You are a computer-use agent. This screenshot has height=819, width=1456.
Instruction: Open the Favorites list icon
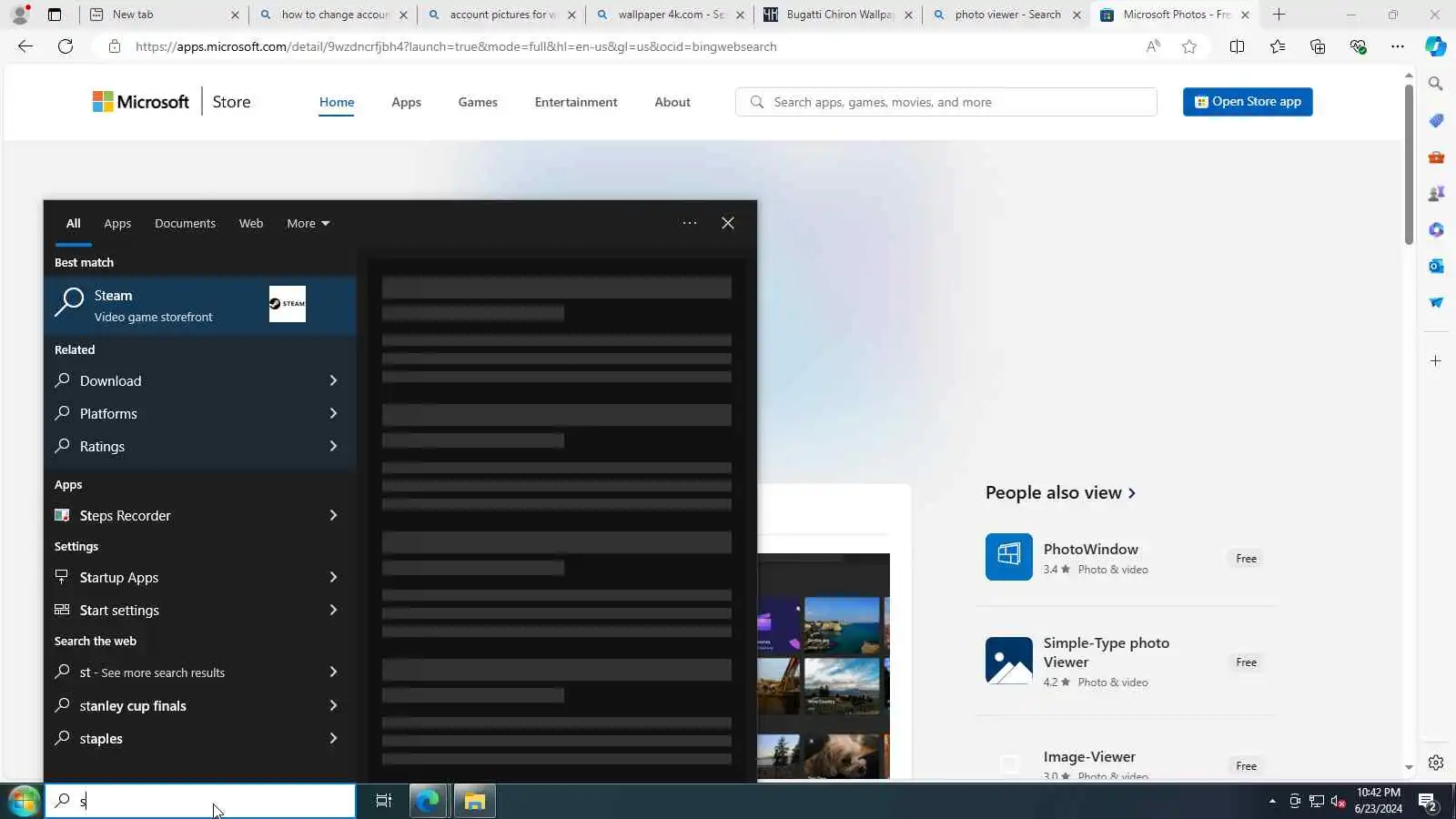point(1278,46)
